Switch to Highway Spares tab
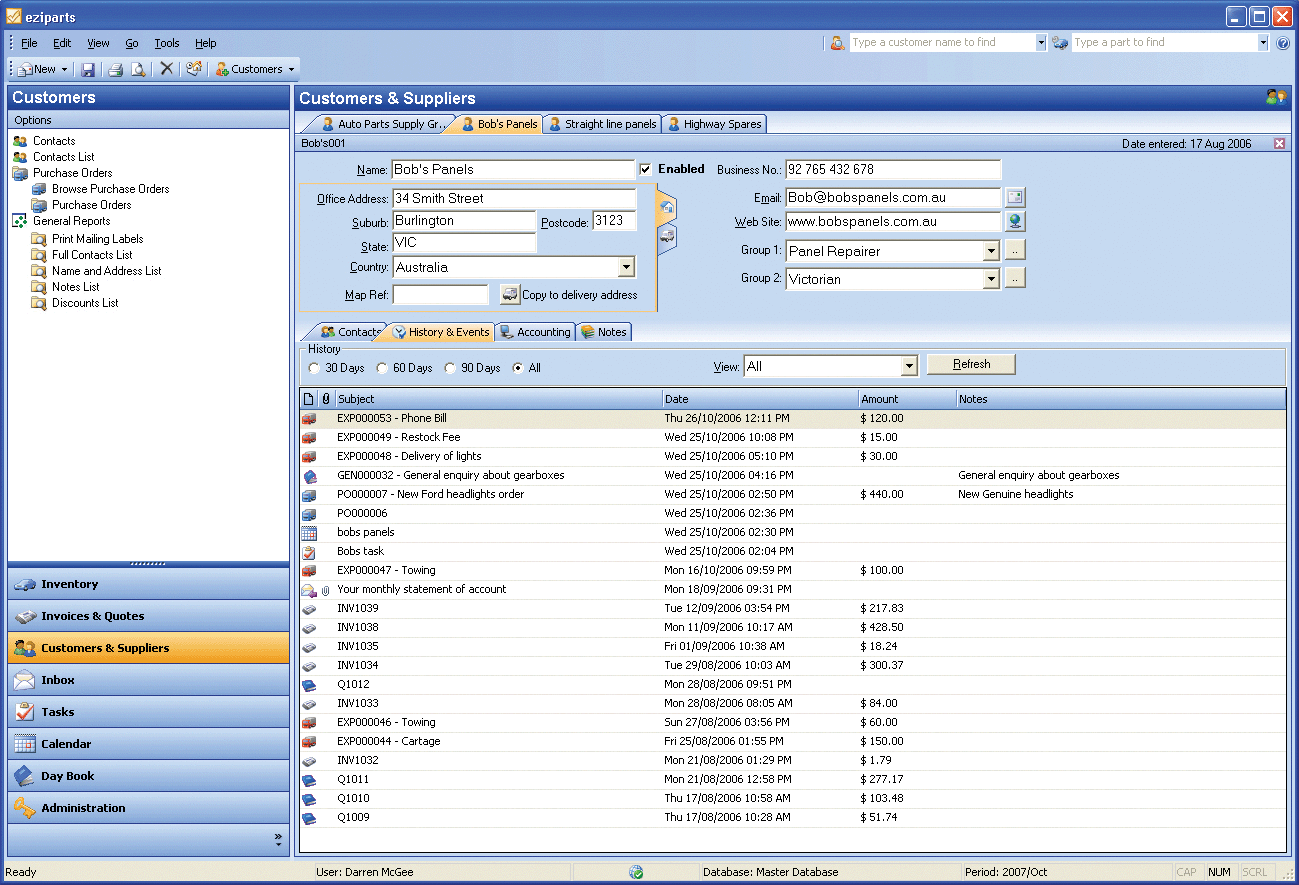 tap(714, 124)
